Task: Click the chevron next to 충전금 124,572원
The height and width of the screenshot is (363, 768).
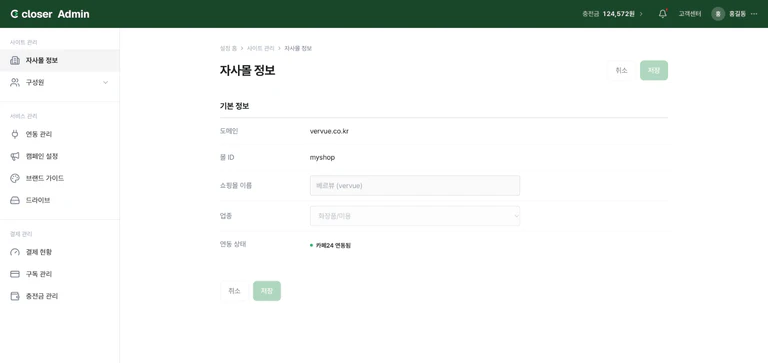Action: coord(641,14)
